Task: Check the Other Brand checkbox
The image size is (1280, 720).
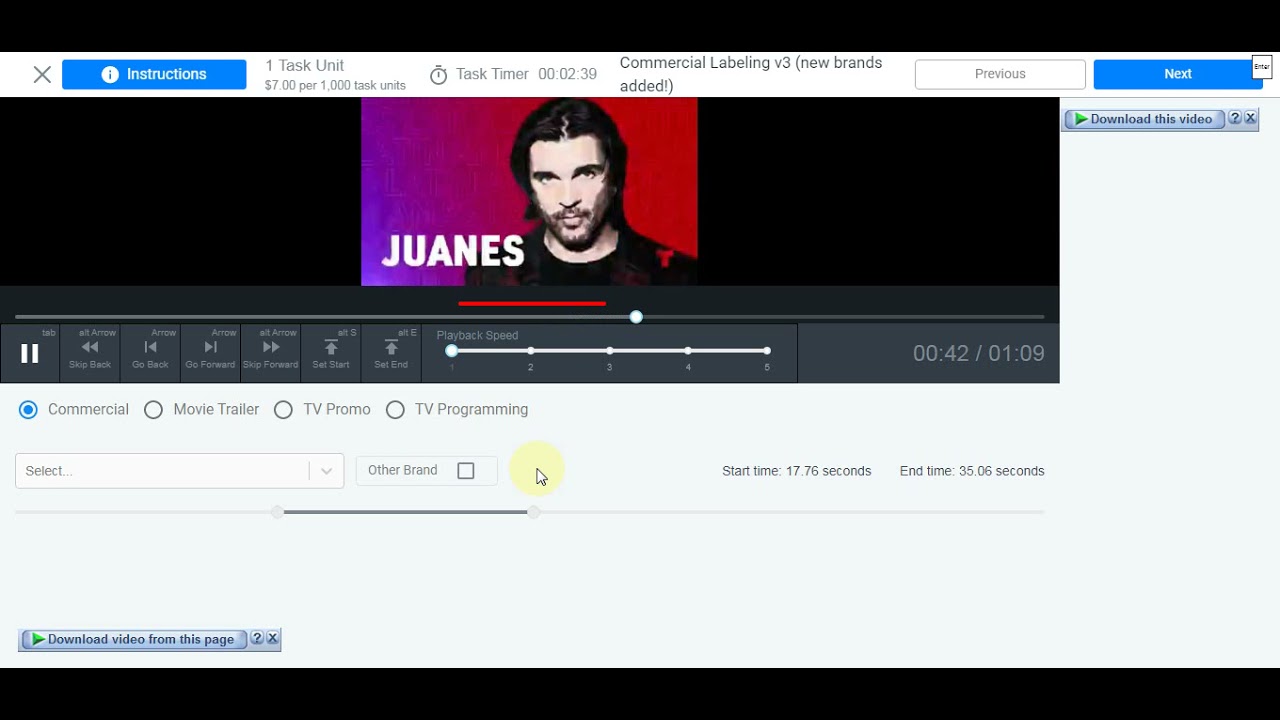Action: pos(466,470)
